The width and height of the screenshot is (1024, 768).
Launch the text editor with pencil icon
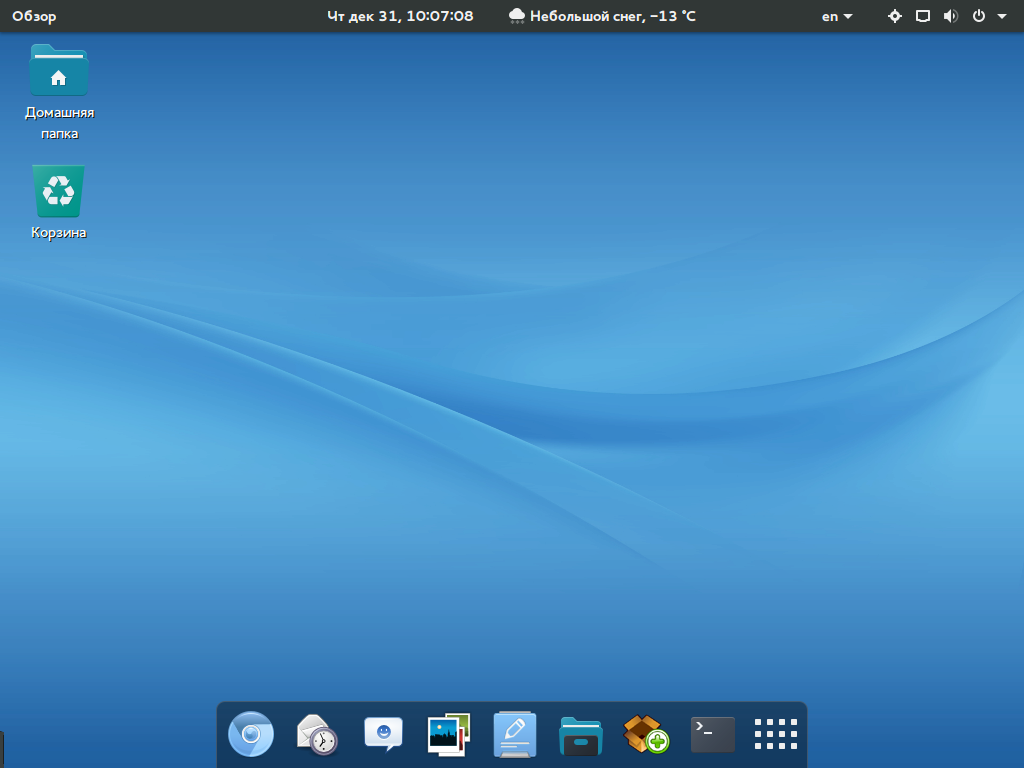[515, 735]
